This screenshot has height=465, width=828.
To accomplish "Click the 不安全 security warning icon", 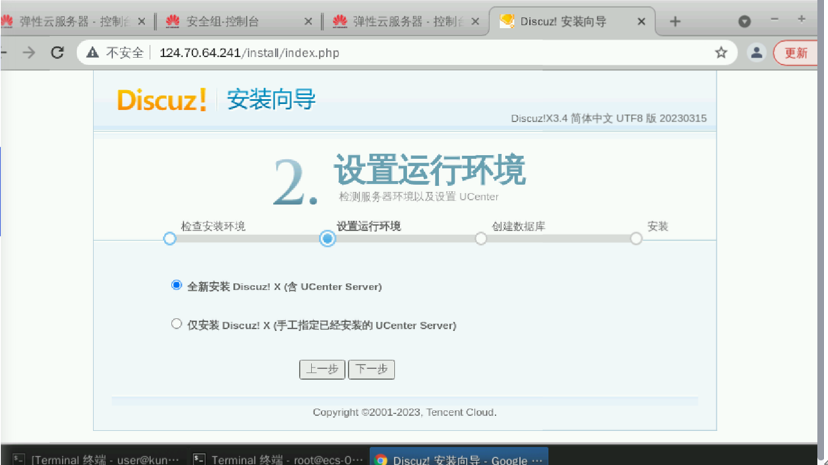I will point(93,53).
